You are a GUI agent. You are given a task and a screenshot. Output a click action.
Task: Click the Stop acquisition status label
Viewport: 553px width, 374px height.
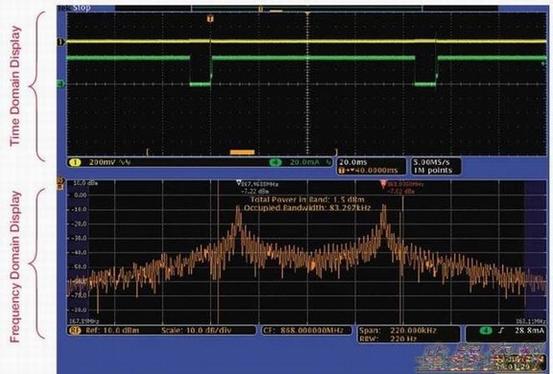click(82, 8)
